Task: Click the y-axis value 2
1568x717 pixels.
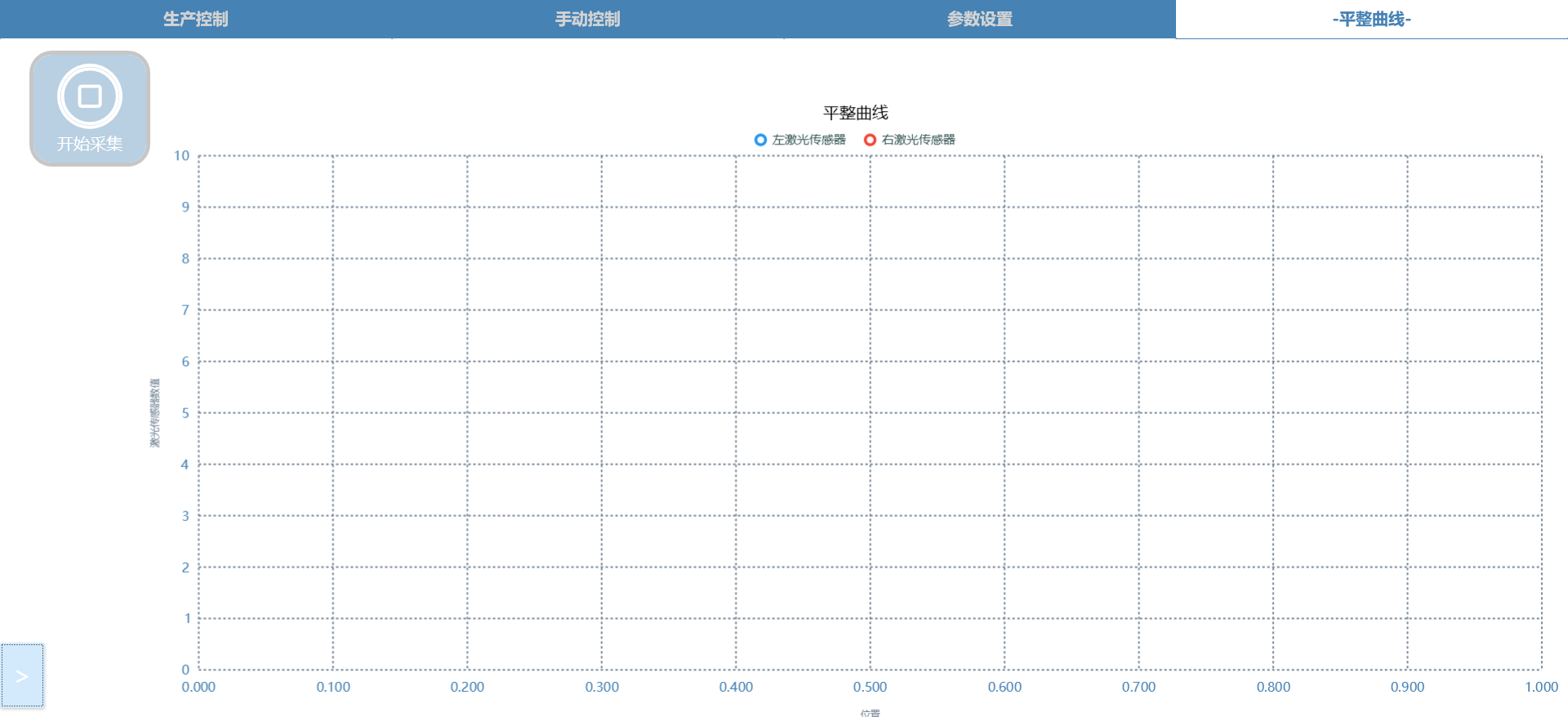Action: point(185,567)
